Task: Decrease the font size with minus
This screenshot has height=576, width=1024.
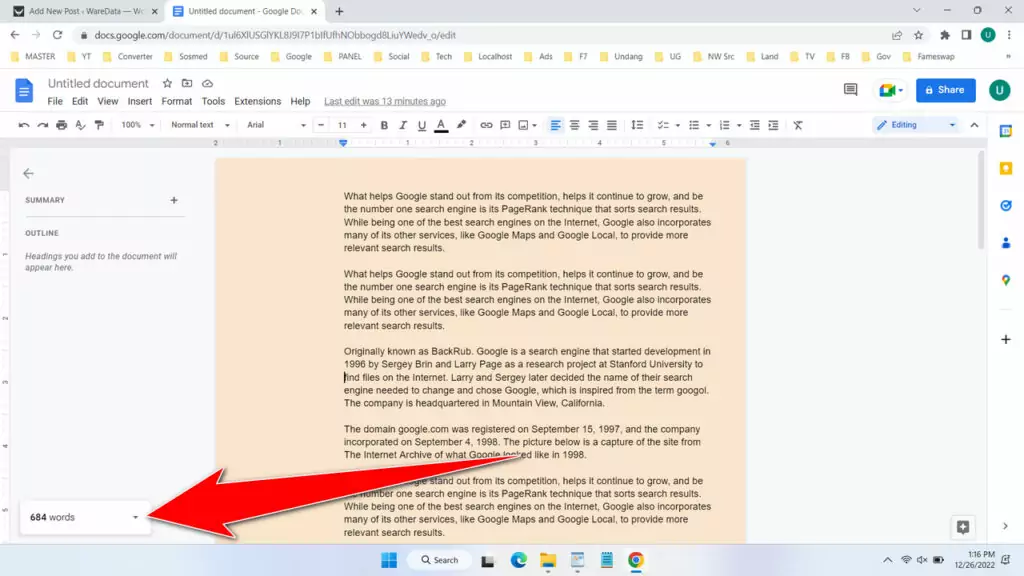Action: 321,125
